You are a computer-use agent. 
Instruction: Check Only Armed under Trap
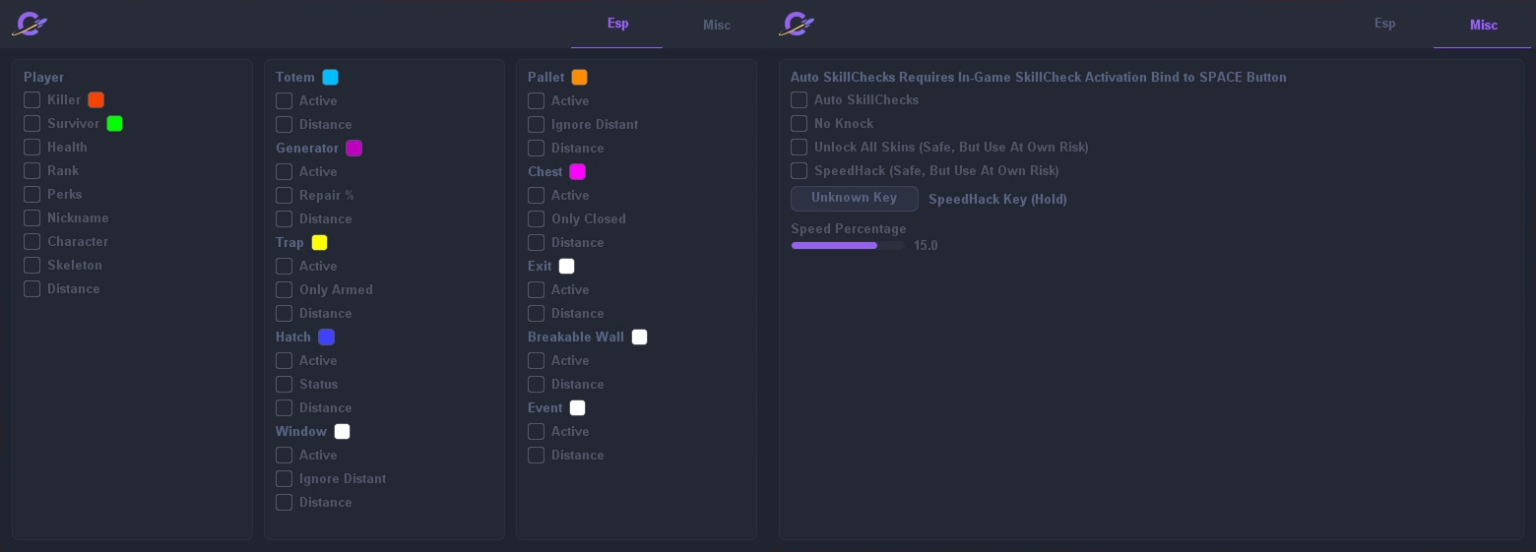click(284, 290)
